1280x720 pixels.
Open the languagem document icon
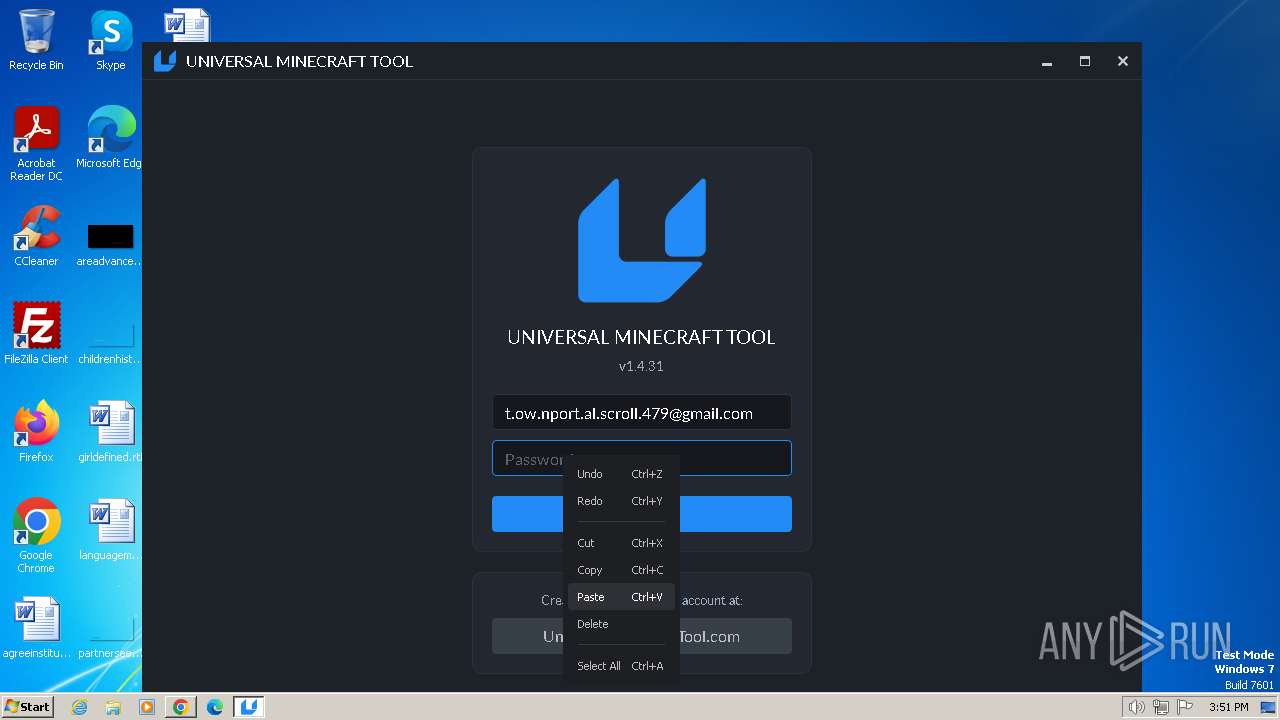110,529
